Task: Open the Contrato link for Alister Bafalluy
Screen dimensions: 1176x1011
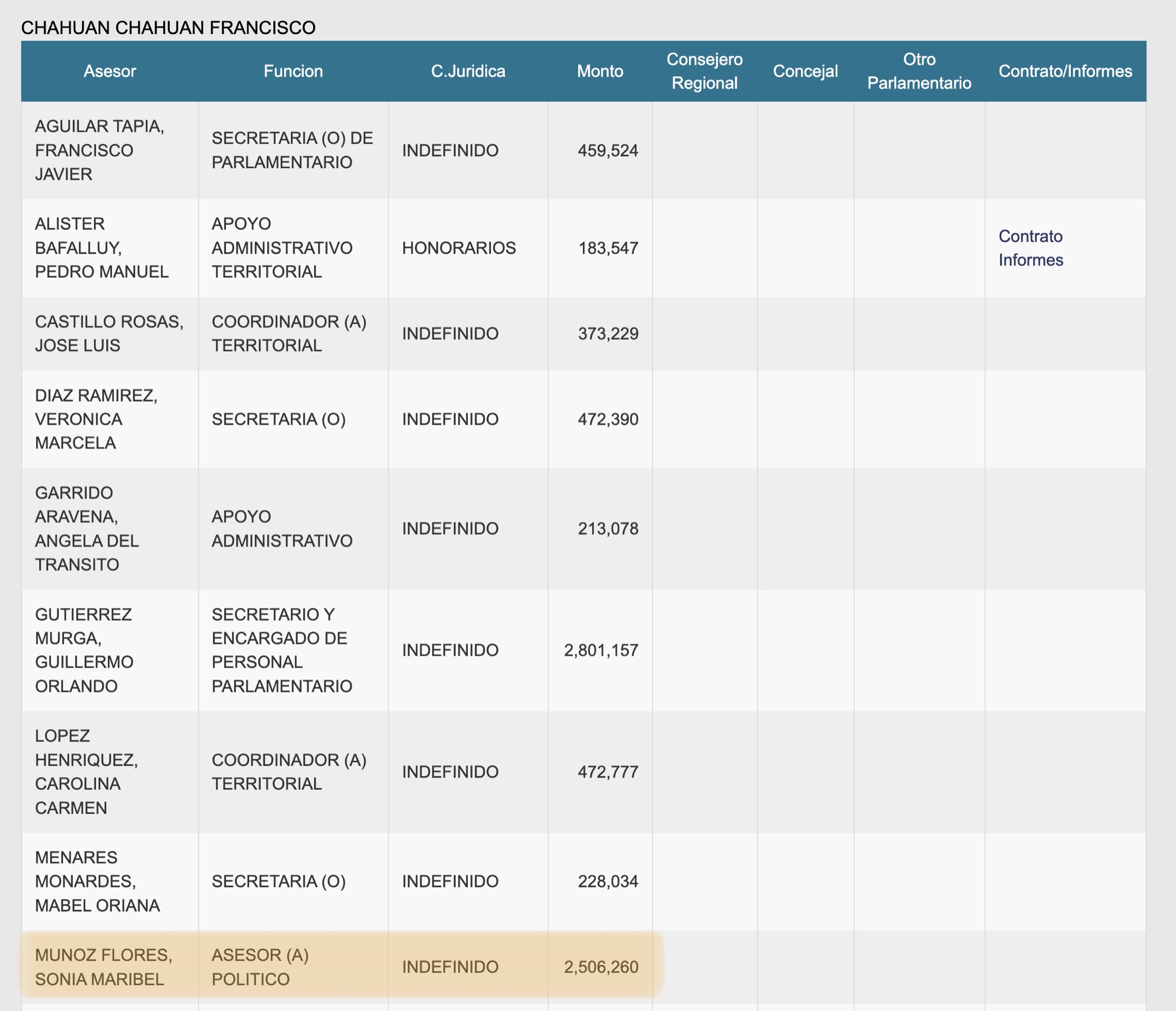Action: 1030,236
